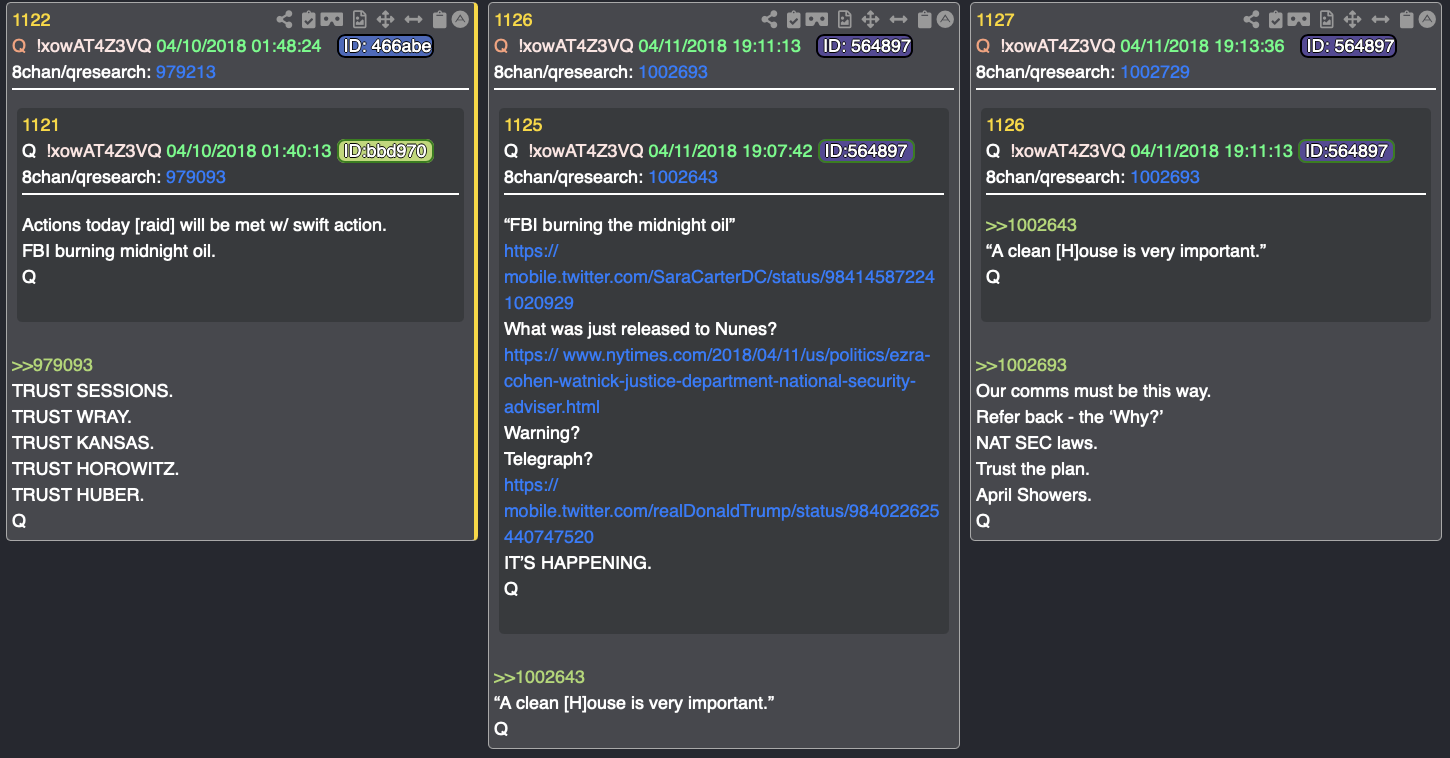Select text 'FBI burning midnight oil.'

point(118,251)
